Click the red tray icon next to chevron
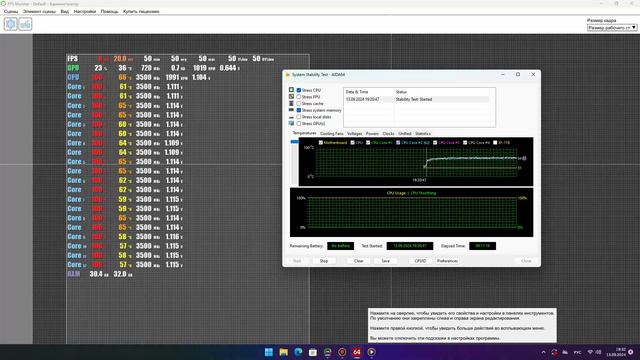The width and height of the screenshot is (640, 360). click(554, 352)
